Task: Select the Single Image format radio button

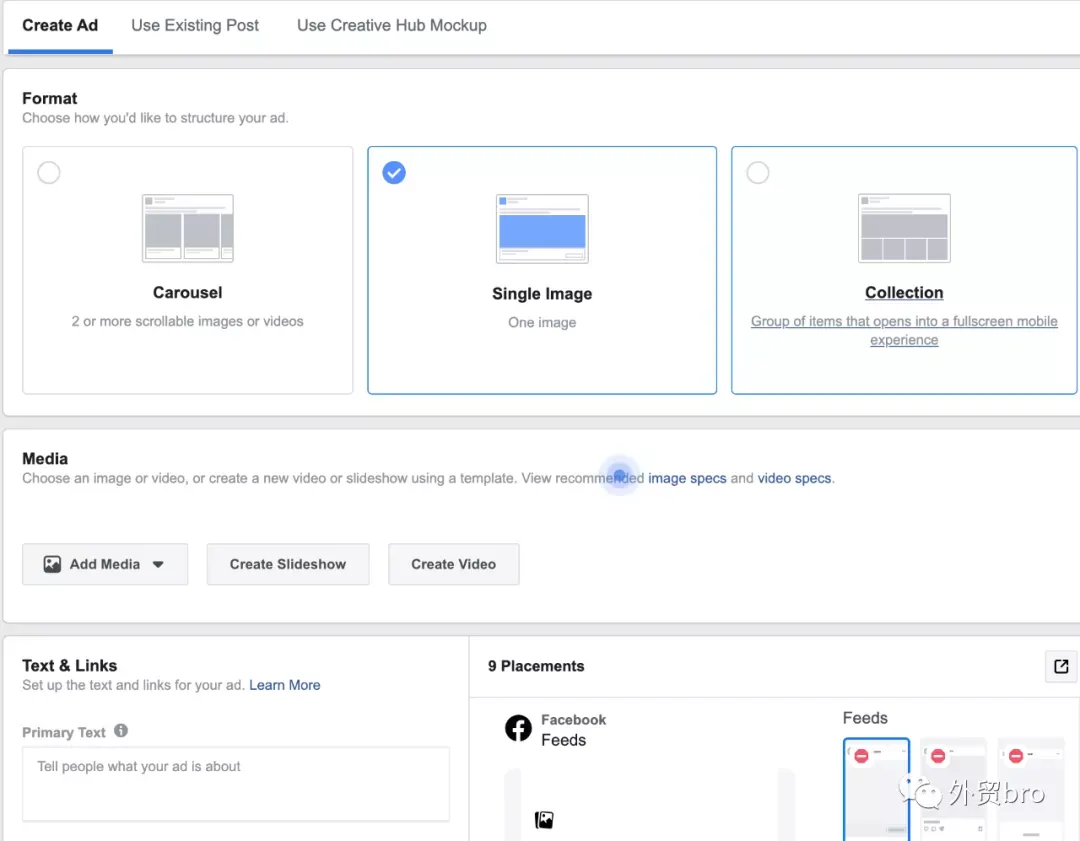Action: point(394,172)
